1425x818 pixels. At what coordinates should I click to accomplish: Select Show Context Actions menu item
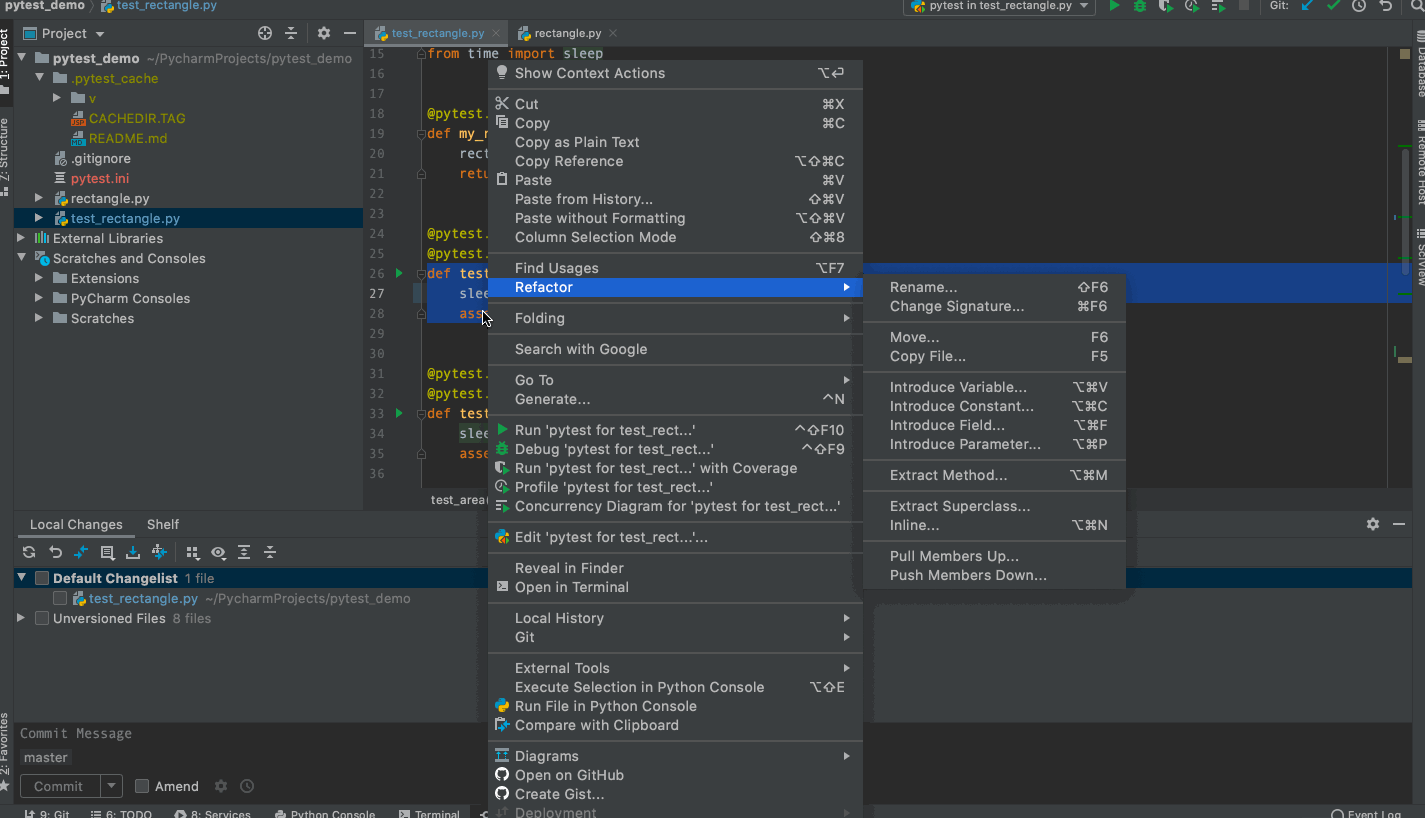pyautogui.click(x=675, y=73)
